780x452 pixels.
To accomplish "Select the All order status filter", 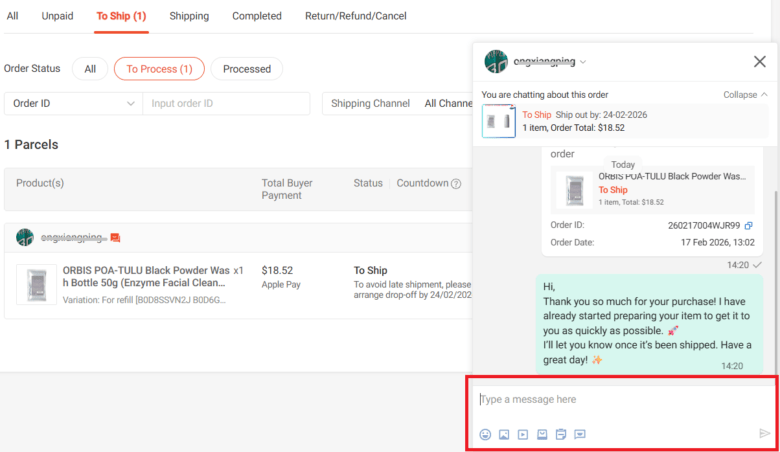I will coord(90,69).
